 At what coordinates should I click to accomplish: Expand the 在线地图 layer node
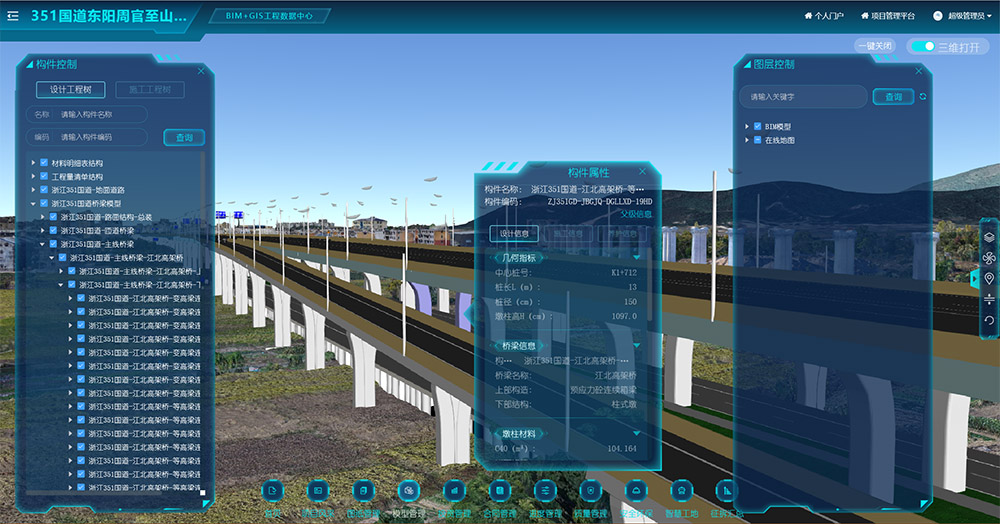pyautogui.click(x=746, y=140)
